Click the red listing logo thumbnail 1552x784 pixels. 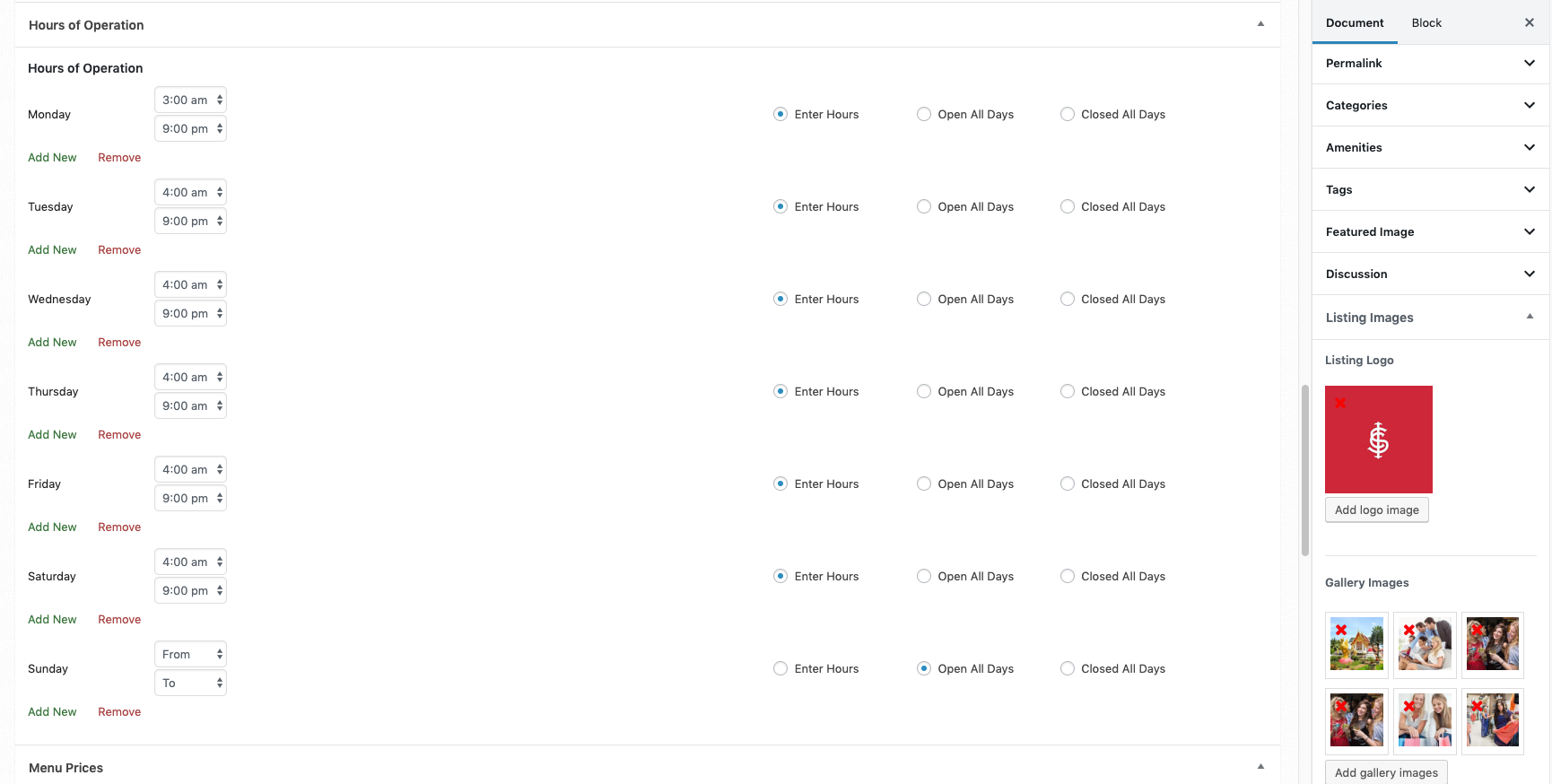pos(1378,440)
